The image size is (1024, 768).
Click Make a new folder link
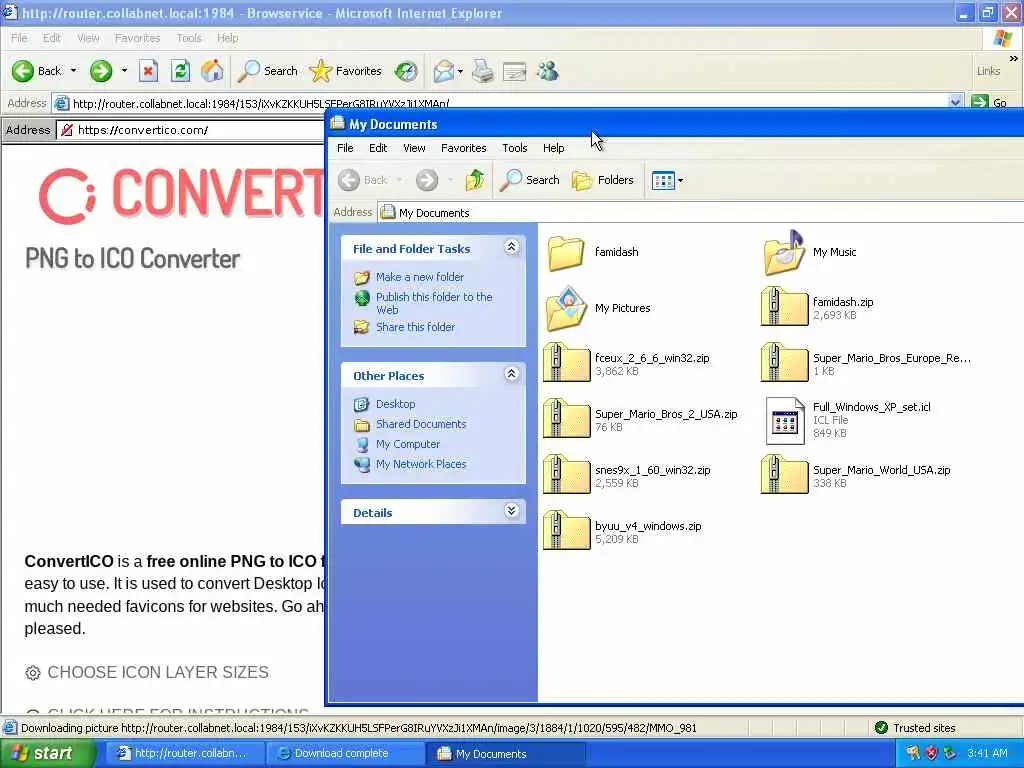[419, 277]
